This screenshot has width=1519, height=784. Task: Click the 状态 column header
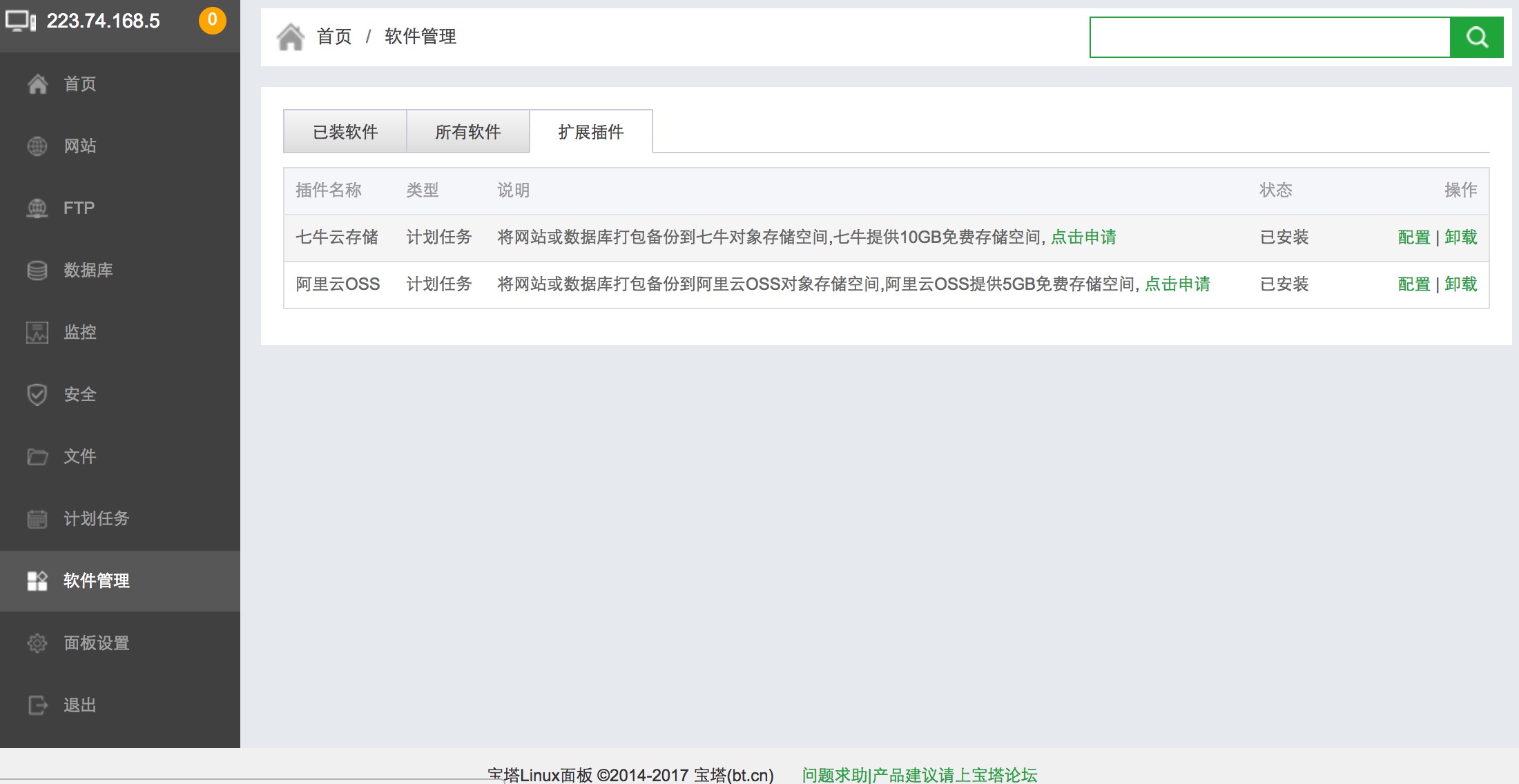1276,190
